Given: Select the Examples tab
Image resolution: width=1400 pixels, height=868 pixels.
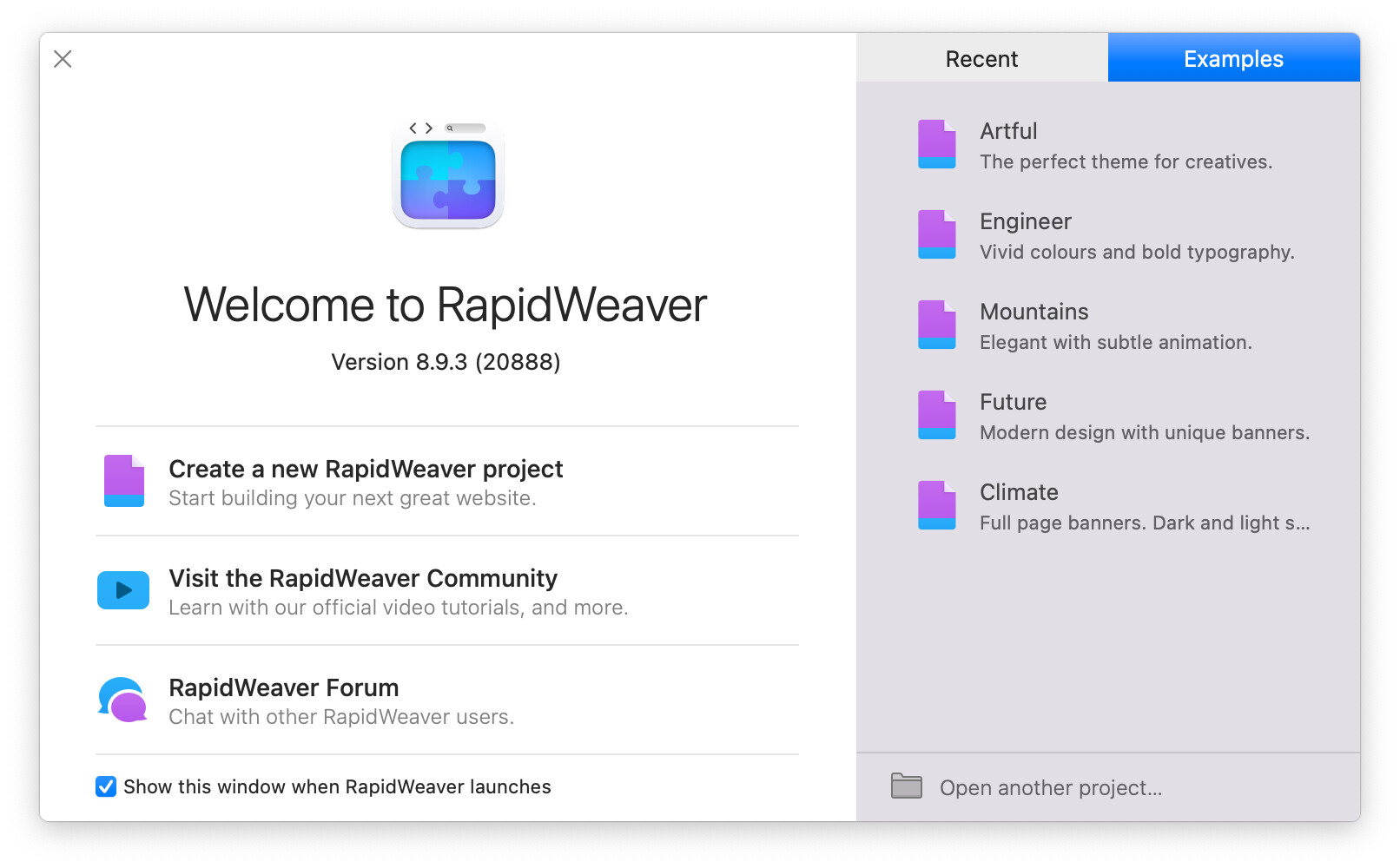Looking at the screenshot, I should coord(1234,58).
